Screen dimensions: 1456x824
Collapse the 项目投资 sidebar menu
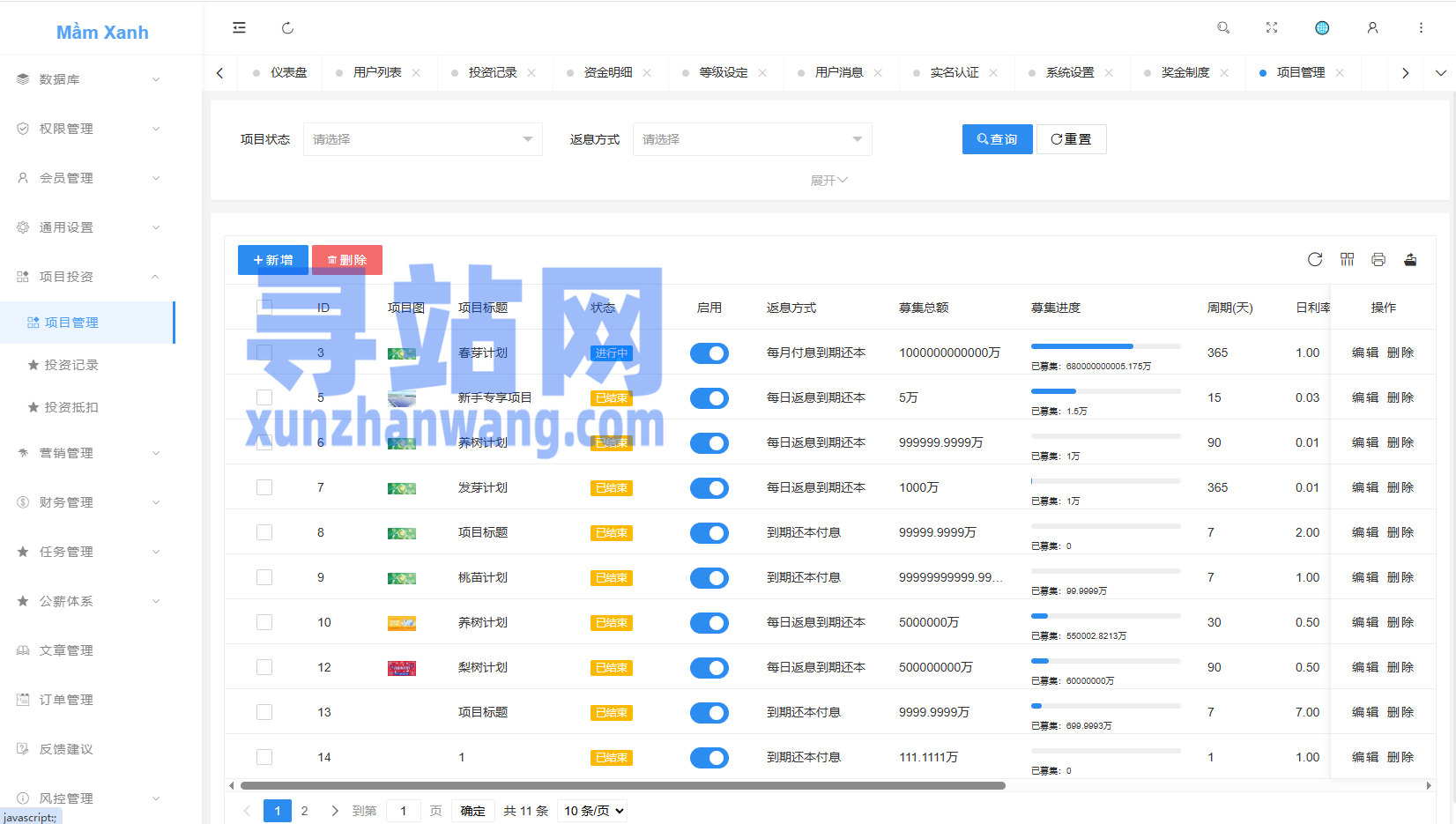88,277
